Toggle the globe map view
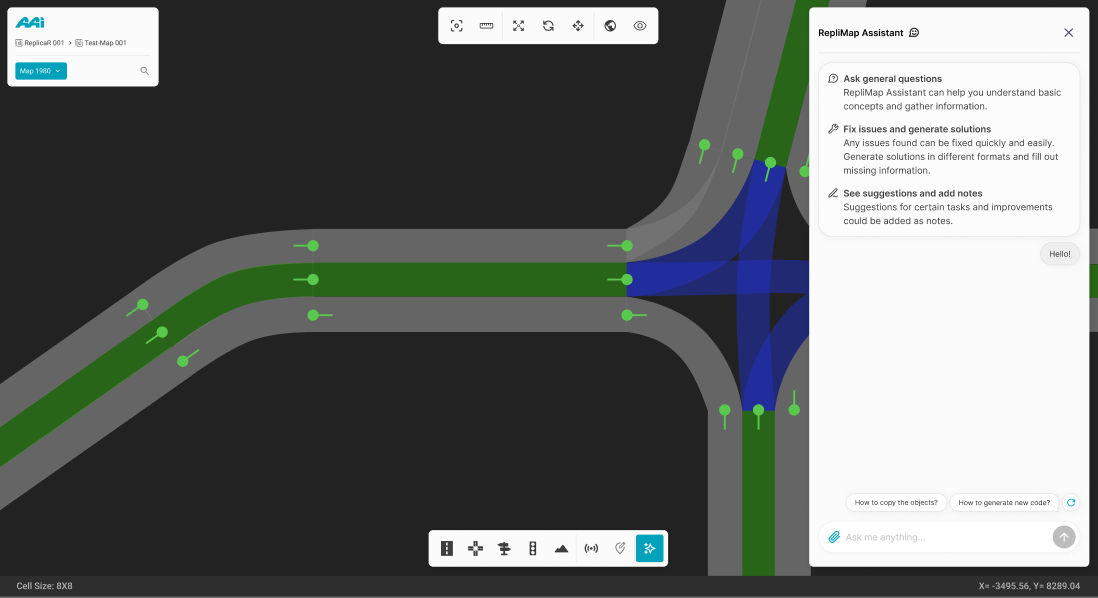Image resolution: width=1098 pixels, height=598 pixels. coord(610,26)
